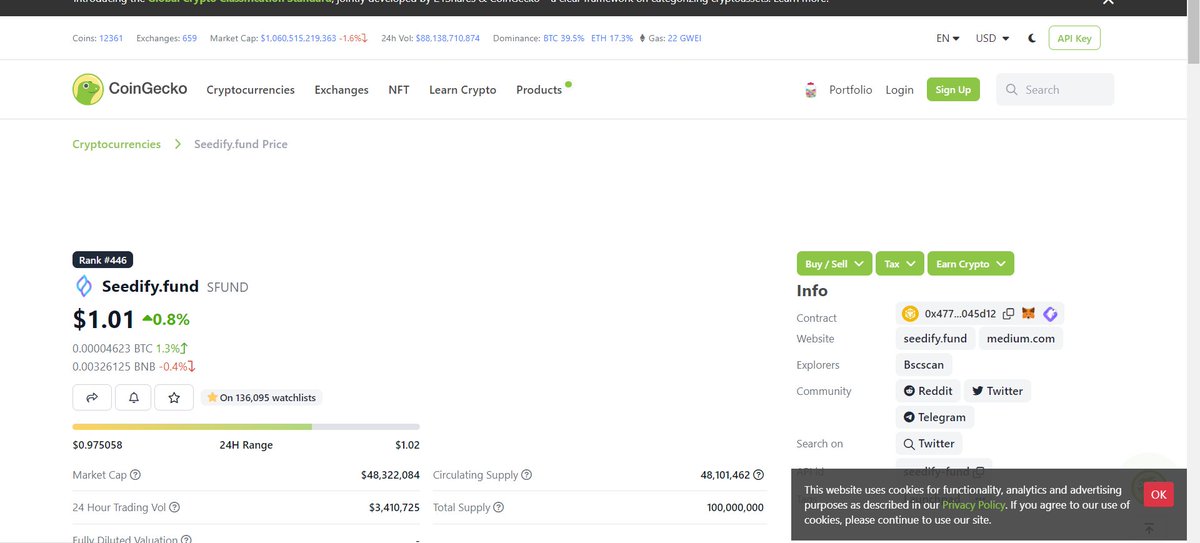Open the Privacy Policy link

click(x=973, y=505)
